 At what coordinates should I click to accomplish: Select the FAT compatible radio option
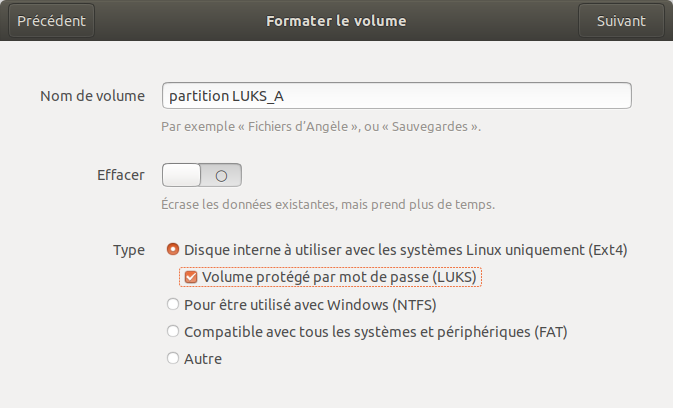click(173, 331)
